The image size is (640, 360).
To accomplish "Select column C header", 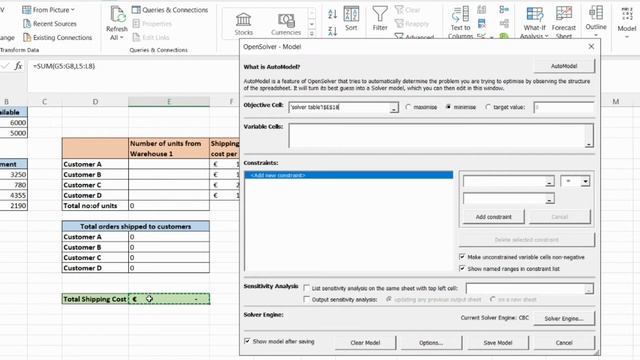I will pos(44,102).
